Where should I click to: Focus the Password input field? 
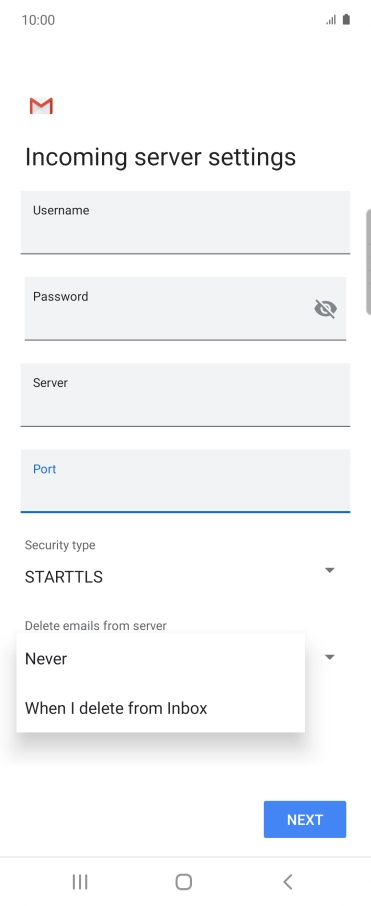(x=186, y=309)
